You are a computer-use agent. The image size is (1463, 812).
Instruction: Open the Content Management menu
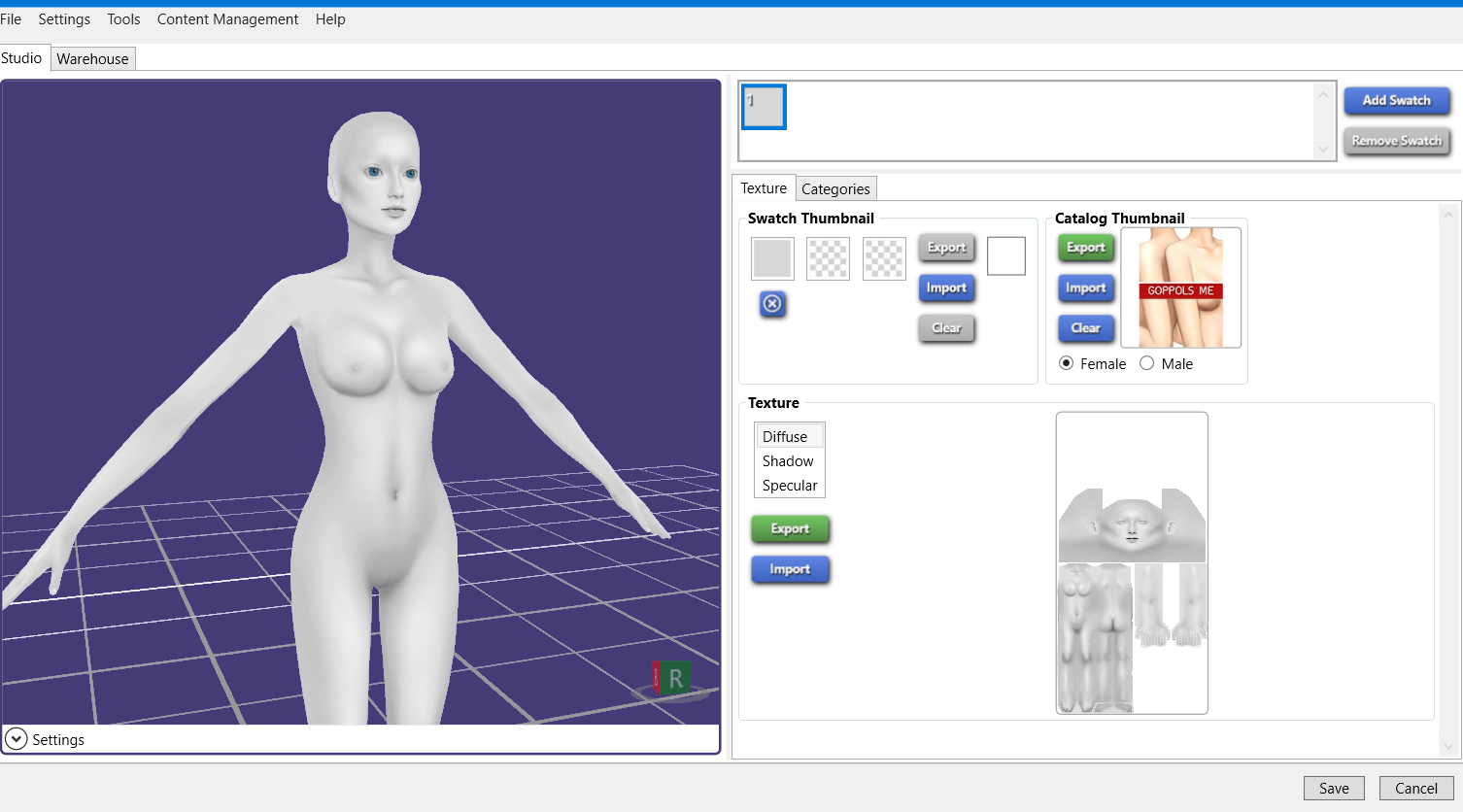227,19
